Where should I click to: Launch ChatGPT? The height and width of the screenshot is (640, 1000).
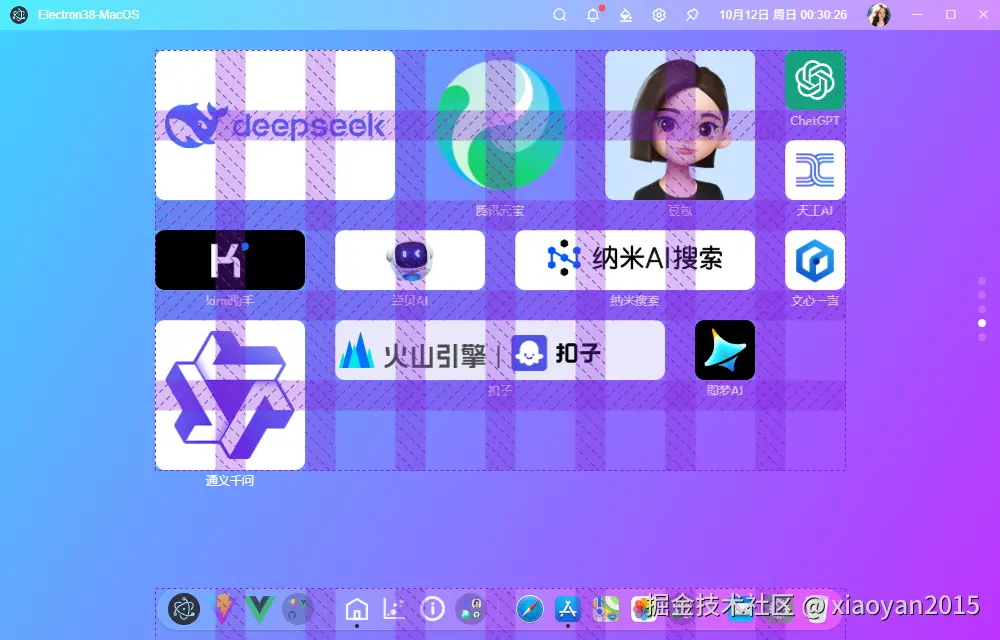814,80
